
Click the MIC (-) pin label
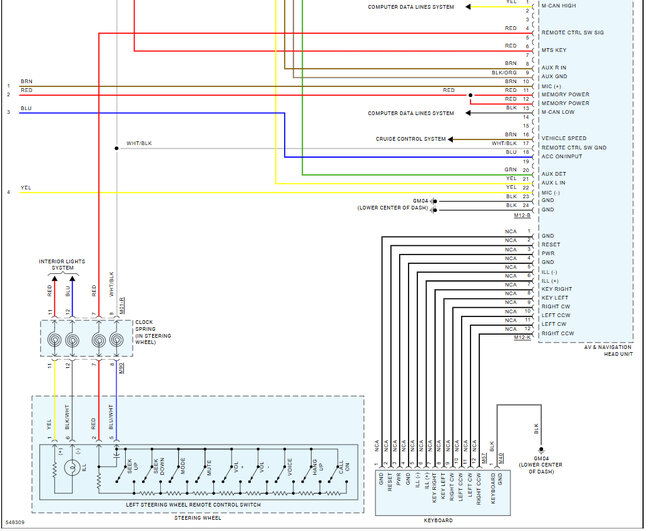[551, 192]
